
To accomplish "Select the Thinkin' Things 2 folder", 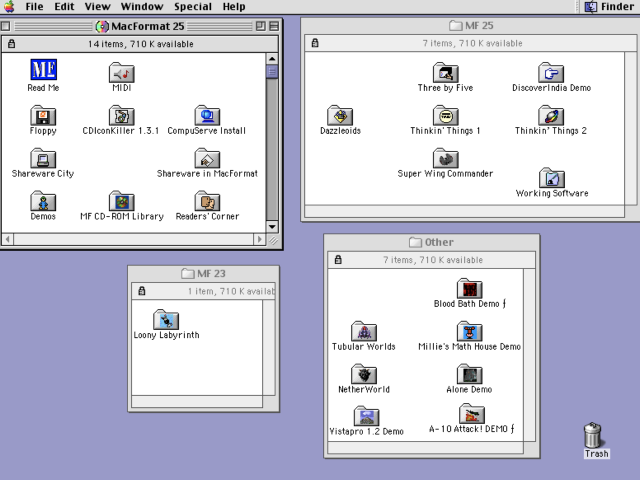I will tap(551, 116).
